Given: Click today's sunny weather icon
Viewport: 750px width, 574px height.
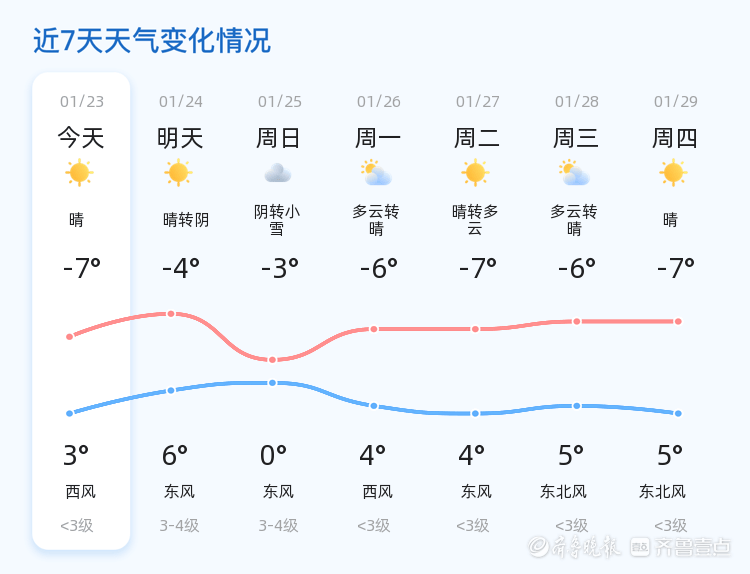Looking at the screenshot, I should 79,173.
